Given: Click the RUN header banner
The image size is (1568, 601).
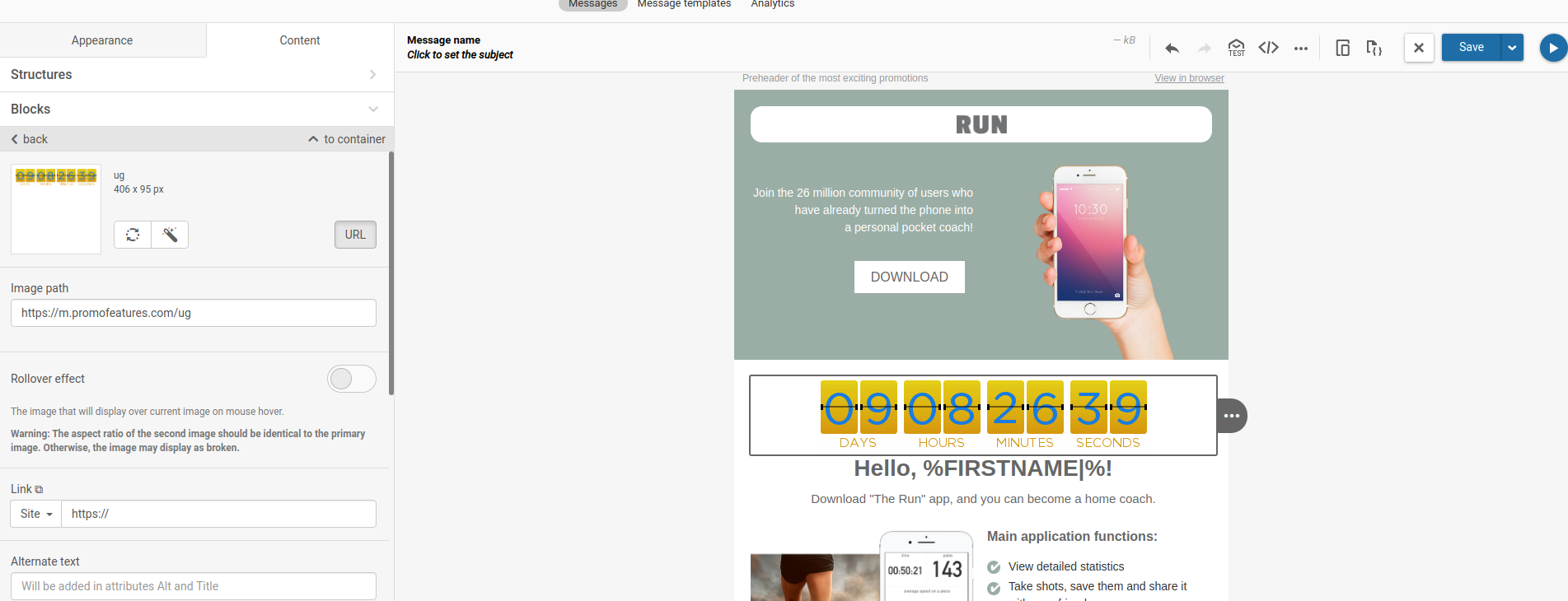Looking at the screenshot, I should (x=981, y=124).
